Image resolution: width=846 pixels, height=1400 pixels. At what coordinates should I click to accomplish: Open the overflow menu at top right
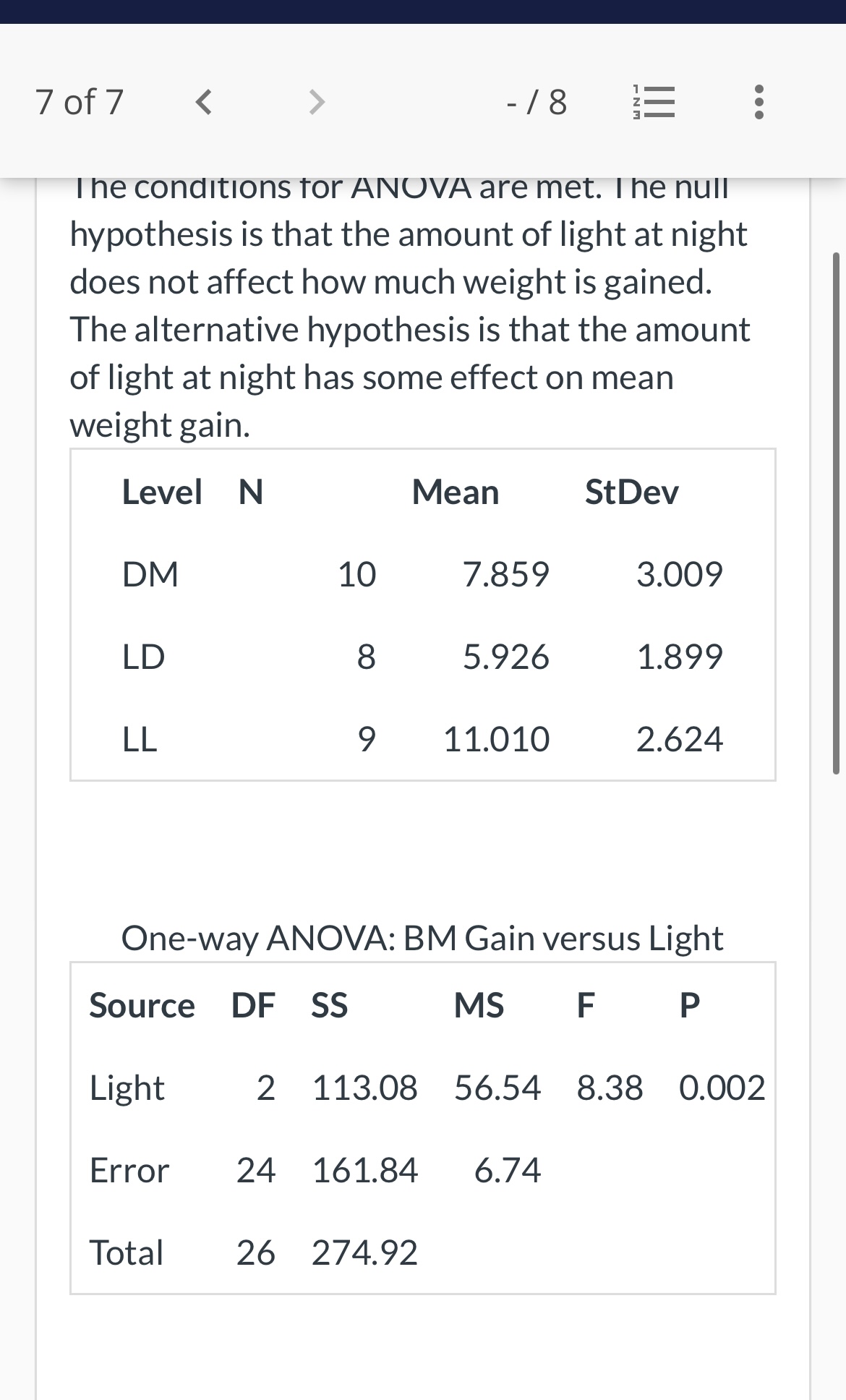click(757, 103)
